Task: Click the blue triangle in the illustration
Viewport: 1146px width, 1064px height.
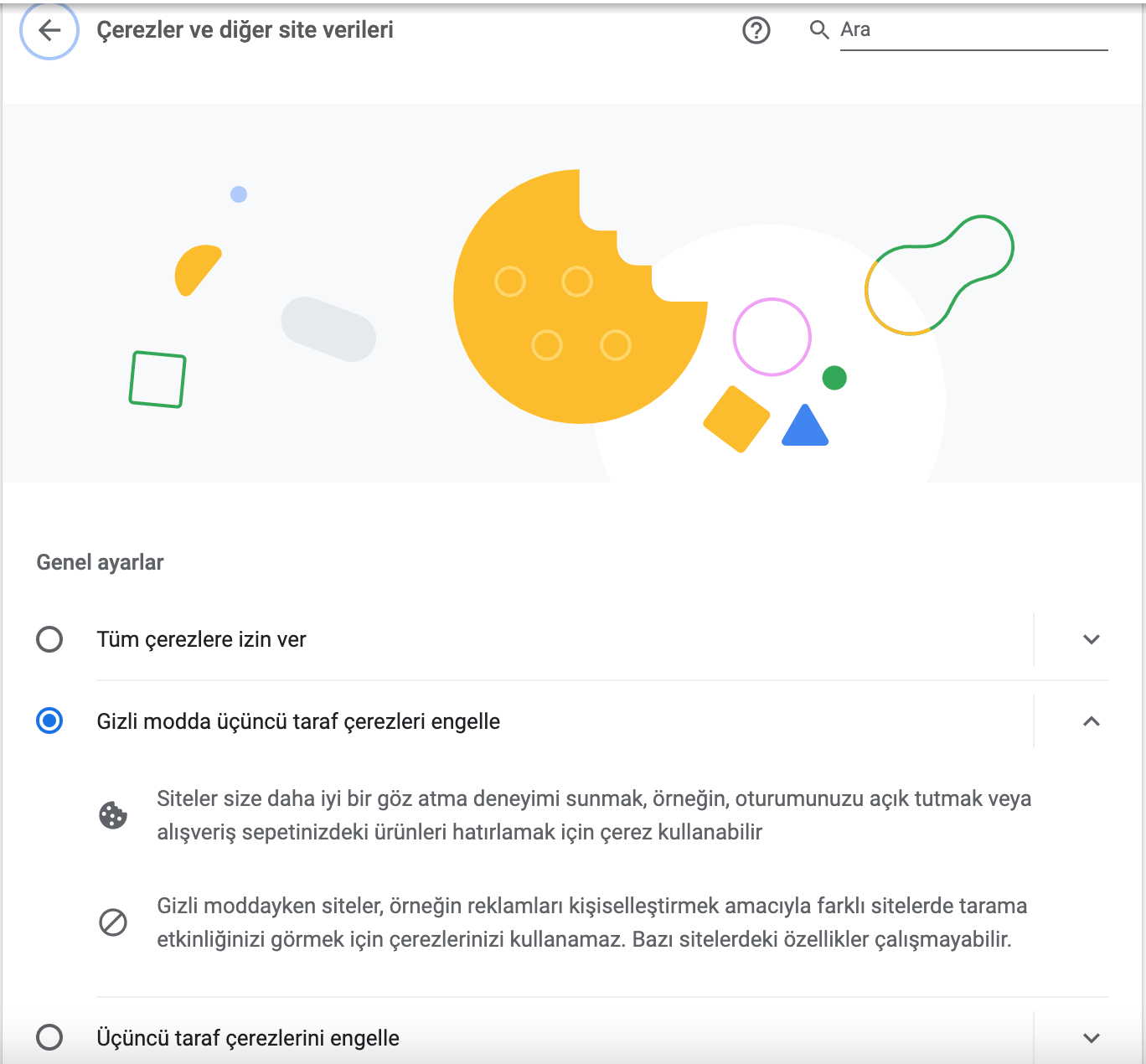Action: (804, 427)
